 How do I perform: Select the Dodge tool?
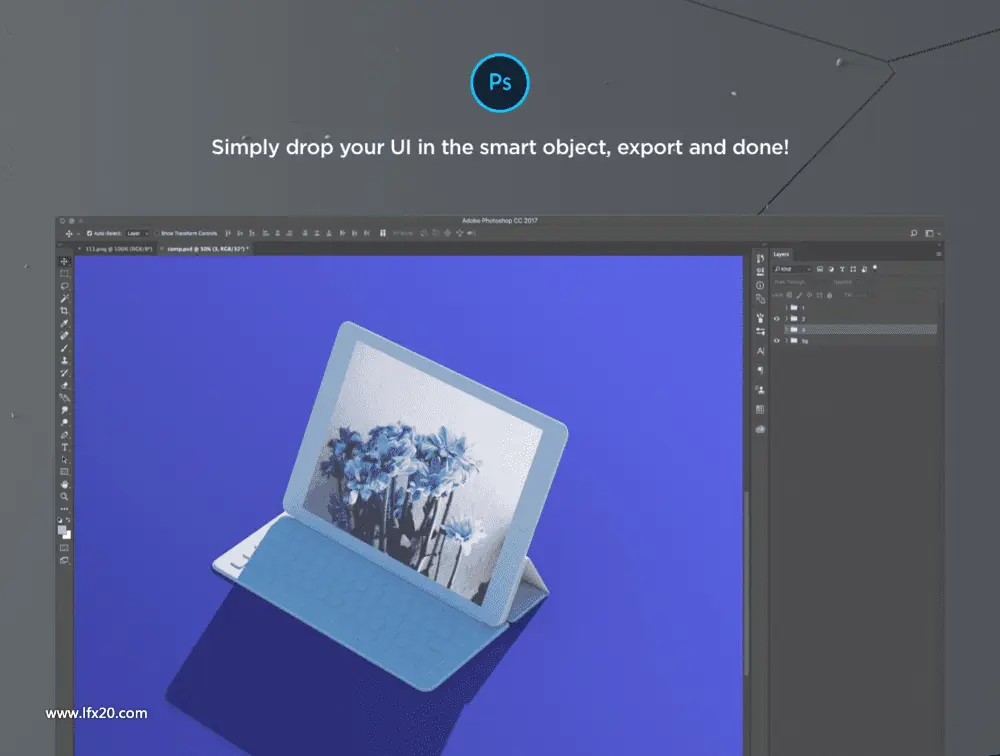(64, 422)
